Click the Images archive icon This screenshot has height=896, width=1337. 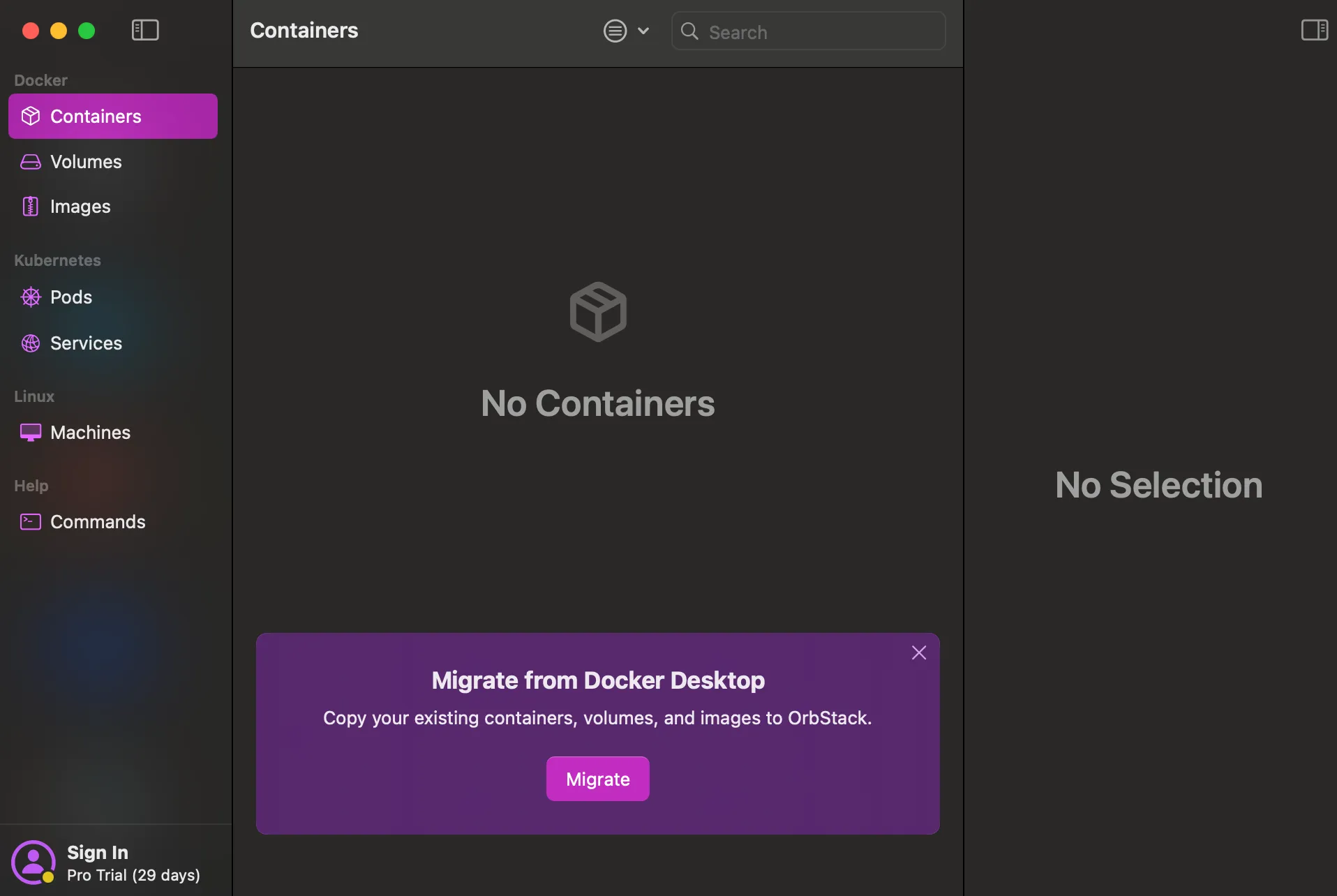tap(31, 207)
